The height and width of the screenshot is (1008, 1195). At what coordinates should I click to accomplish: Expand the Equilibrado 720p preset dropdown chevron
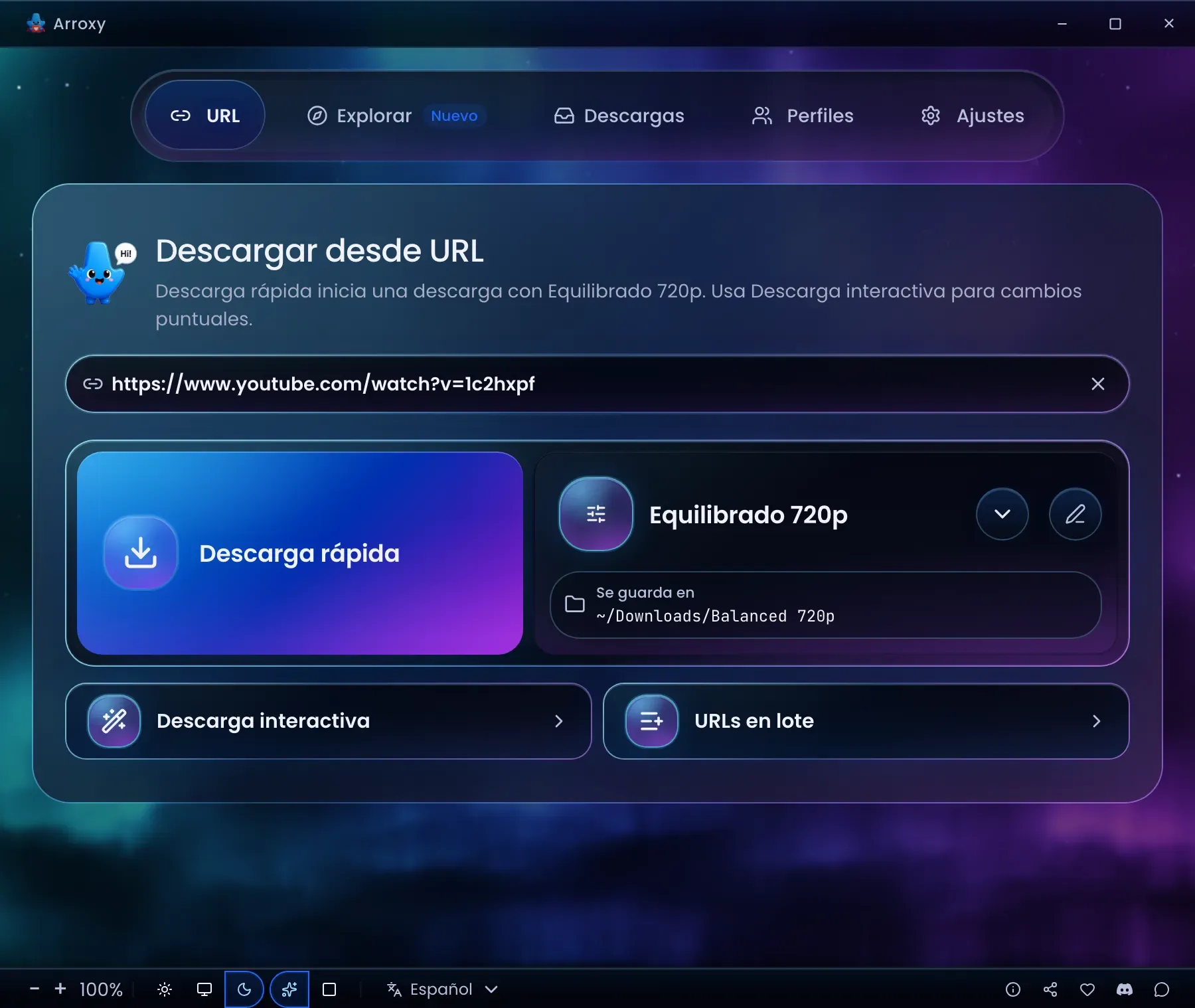tap(1002, 514)
